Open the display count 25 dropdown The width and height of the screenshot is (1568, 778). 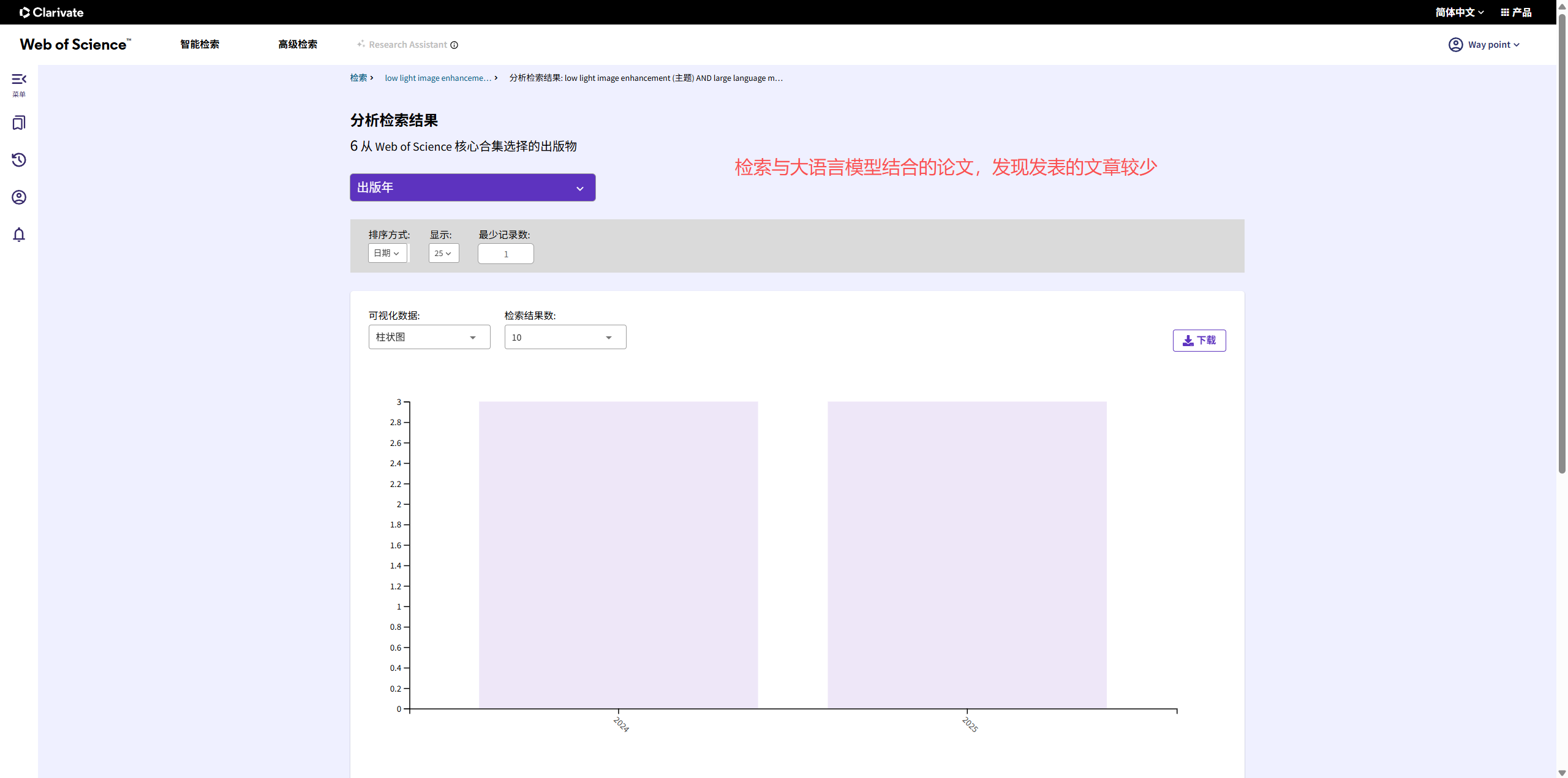click(443, 254)
